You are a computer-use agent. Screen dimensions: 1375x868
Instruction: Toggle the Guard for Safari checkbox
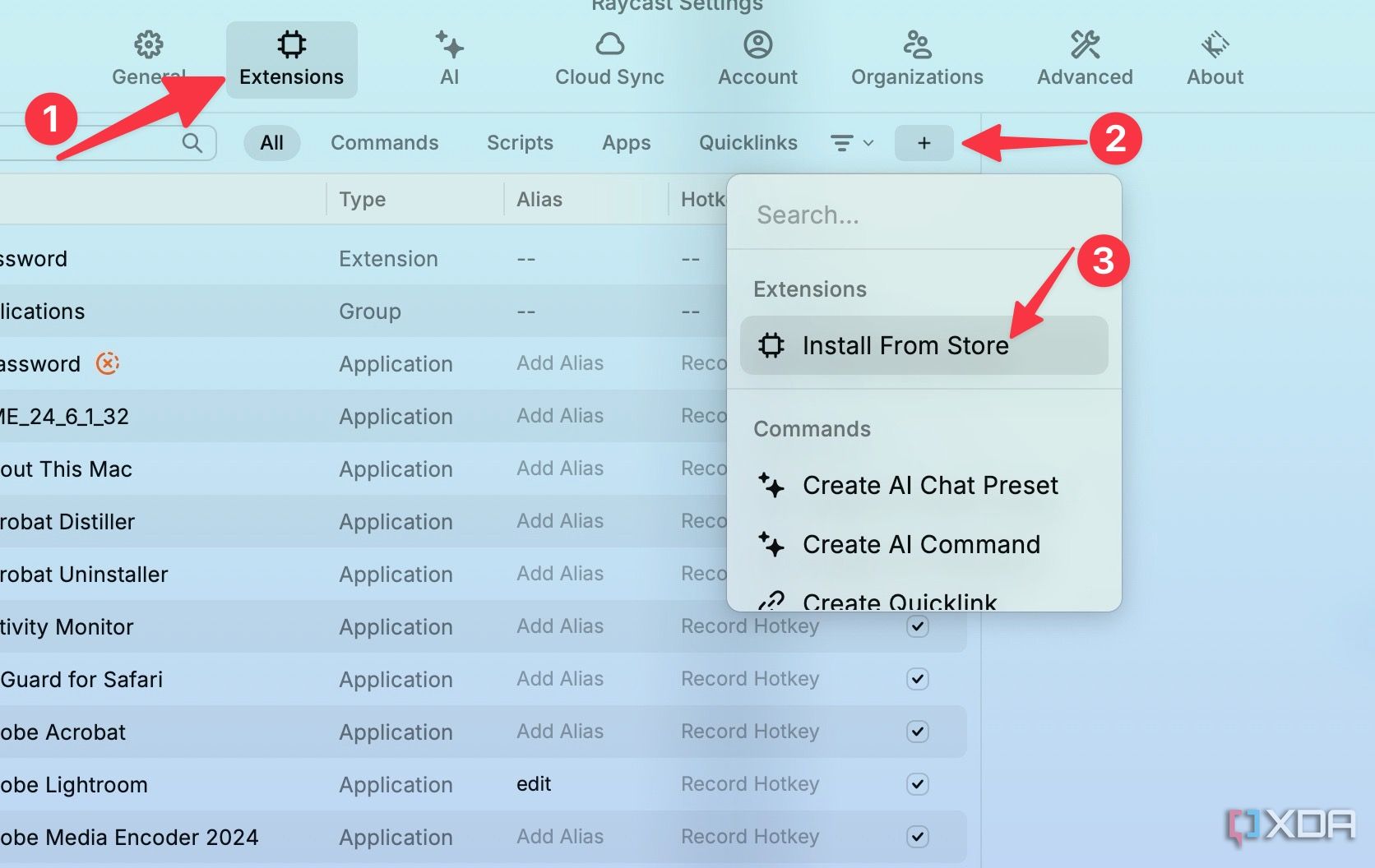pos(918,679)
